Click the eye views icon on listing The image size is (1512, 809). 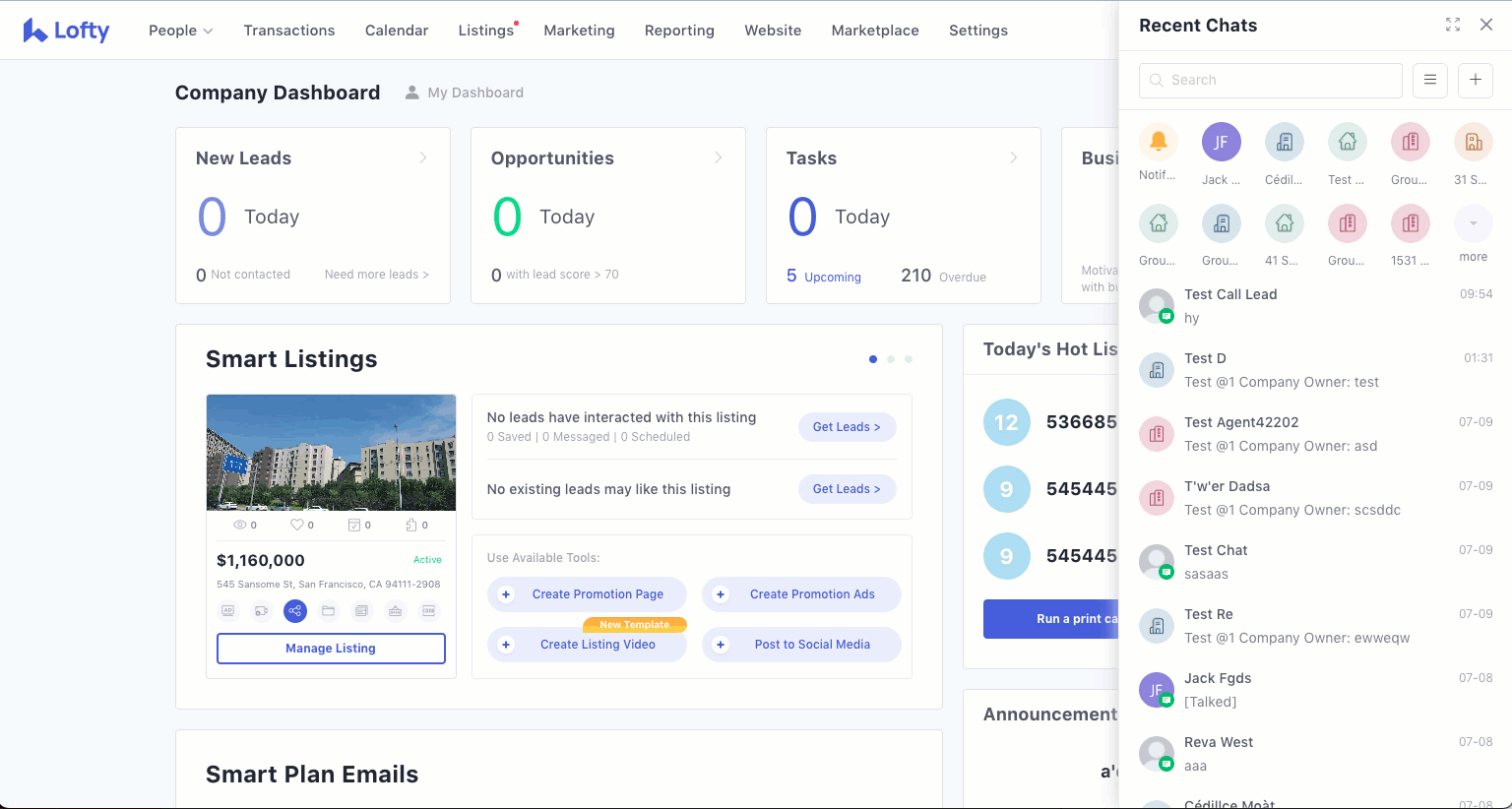[x=239, y=526]
